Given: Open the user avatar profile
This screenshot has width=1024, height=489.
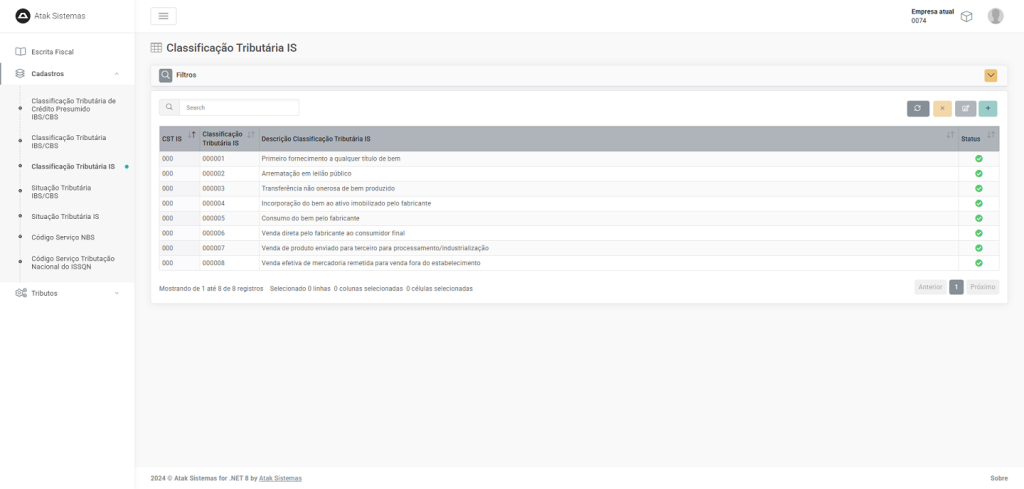Looking at the screenshot, I should [995, 16].
